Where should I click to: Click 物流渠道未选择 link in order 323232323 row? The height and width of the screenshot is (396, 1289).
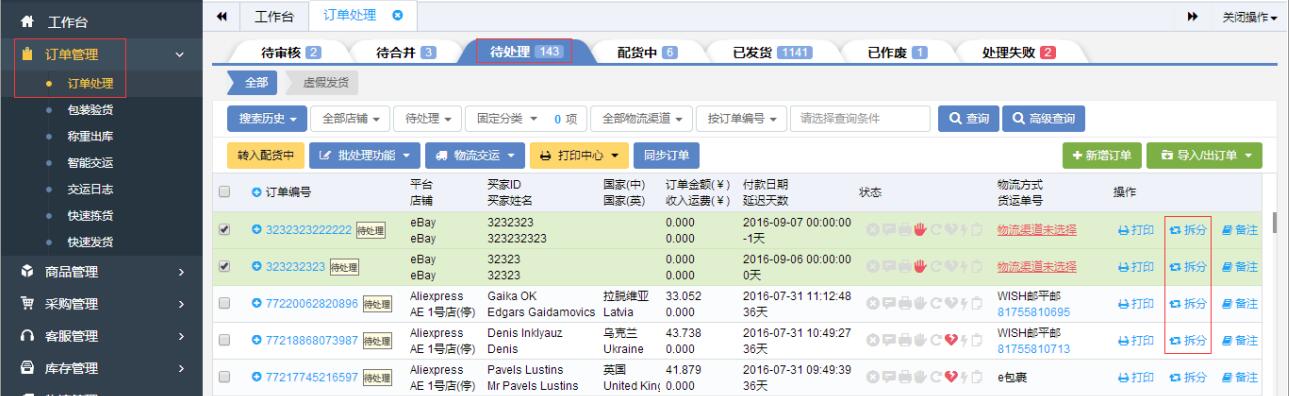[x=1036, y=266]
